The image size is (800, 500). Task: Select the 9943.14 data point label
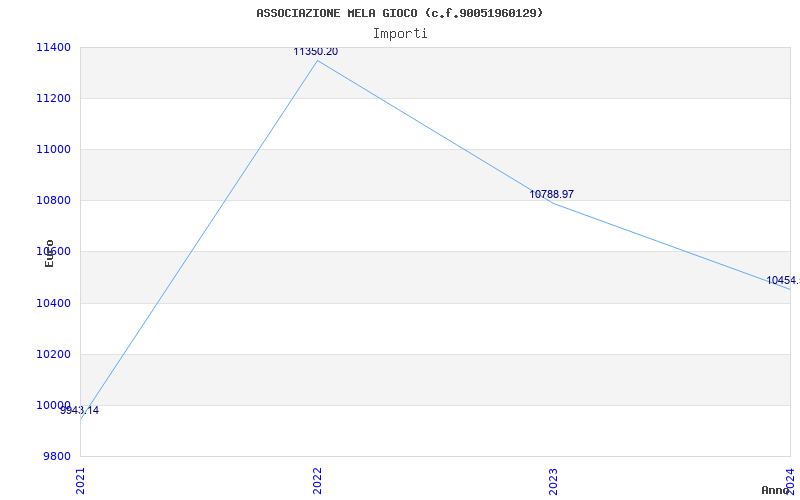click(x=80, y=410)
